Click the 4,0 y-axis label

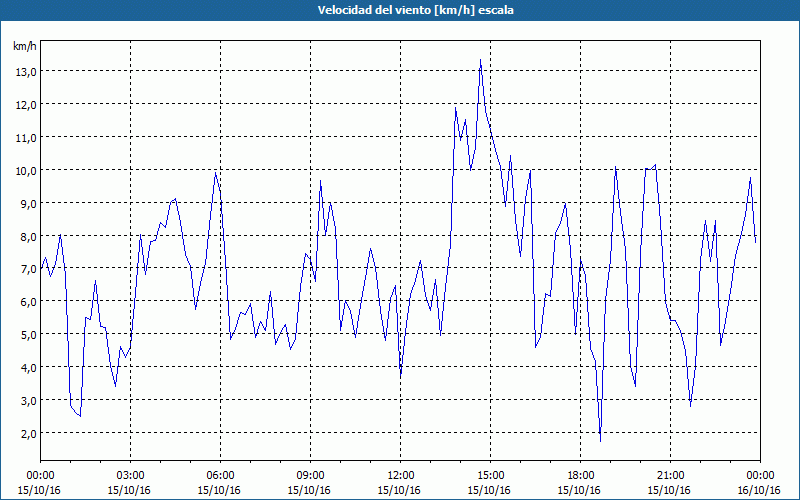coord(28,367)
